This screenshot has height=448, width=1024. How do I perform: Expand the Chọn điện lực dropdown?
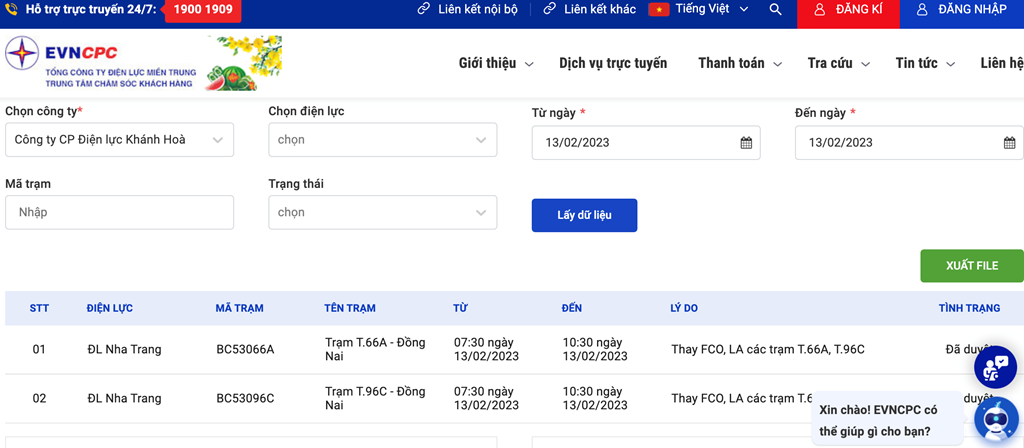(382, 140)
